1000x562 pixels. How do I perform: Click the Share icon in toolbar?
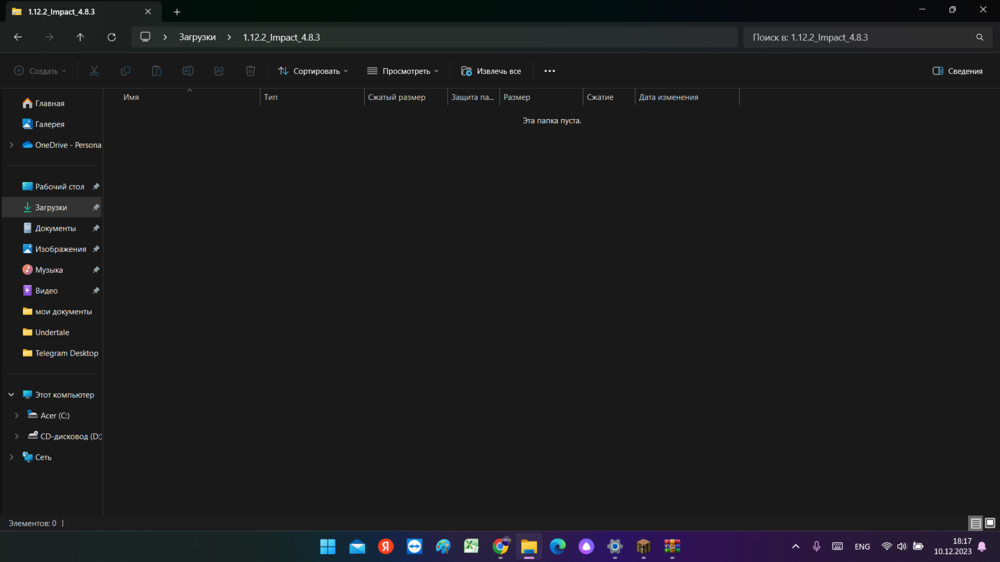(x=219, y=71)
